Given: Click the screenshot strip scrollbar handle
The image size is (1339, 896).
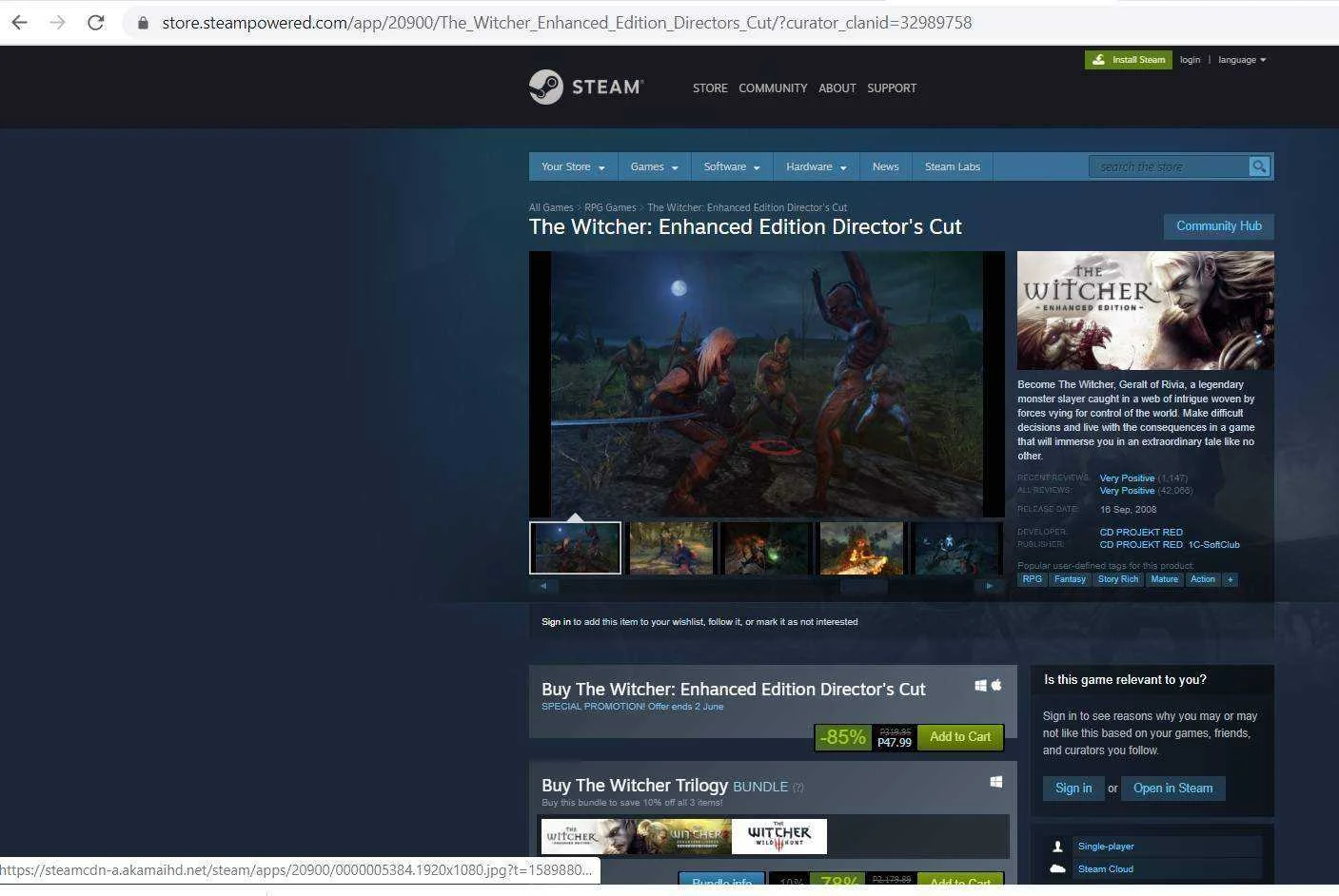Looking at the screenshot, I should point(863,586).
